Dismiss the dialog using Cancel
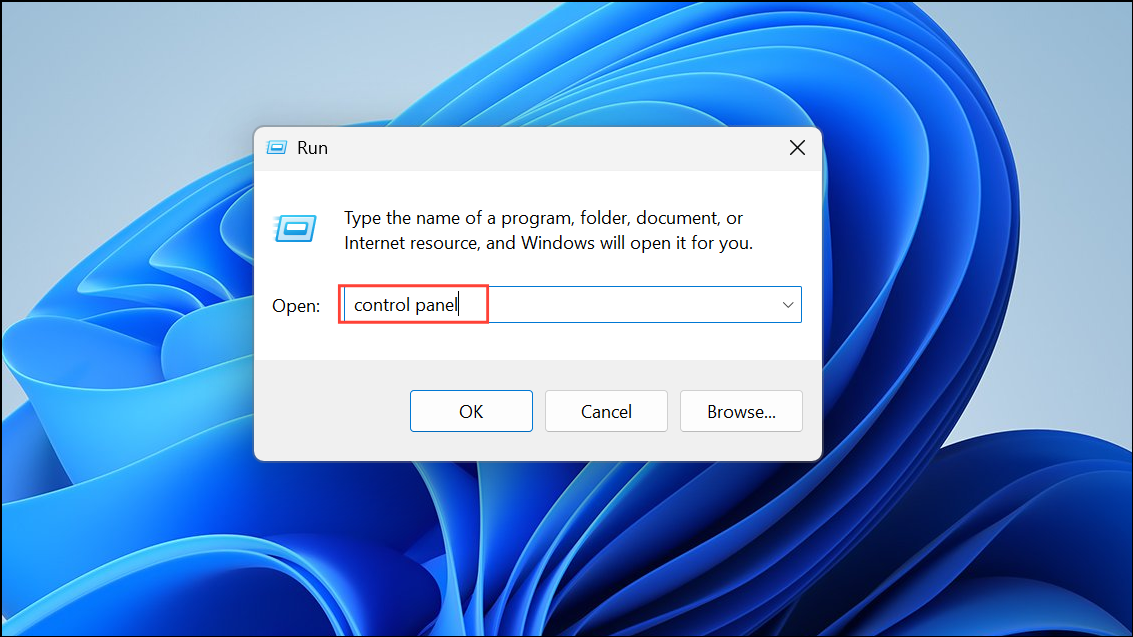 pos(606,411)
